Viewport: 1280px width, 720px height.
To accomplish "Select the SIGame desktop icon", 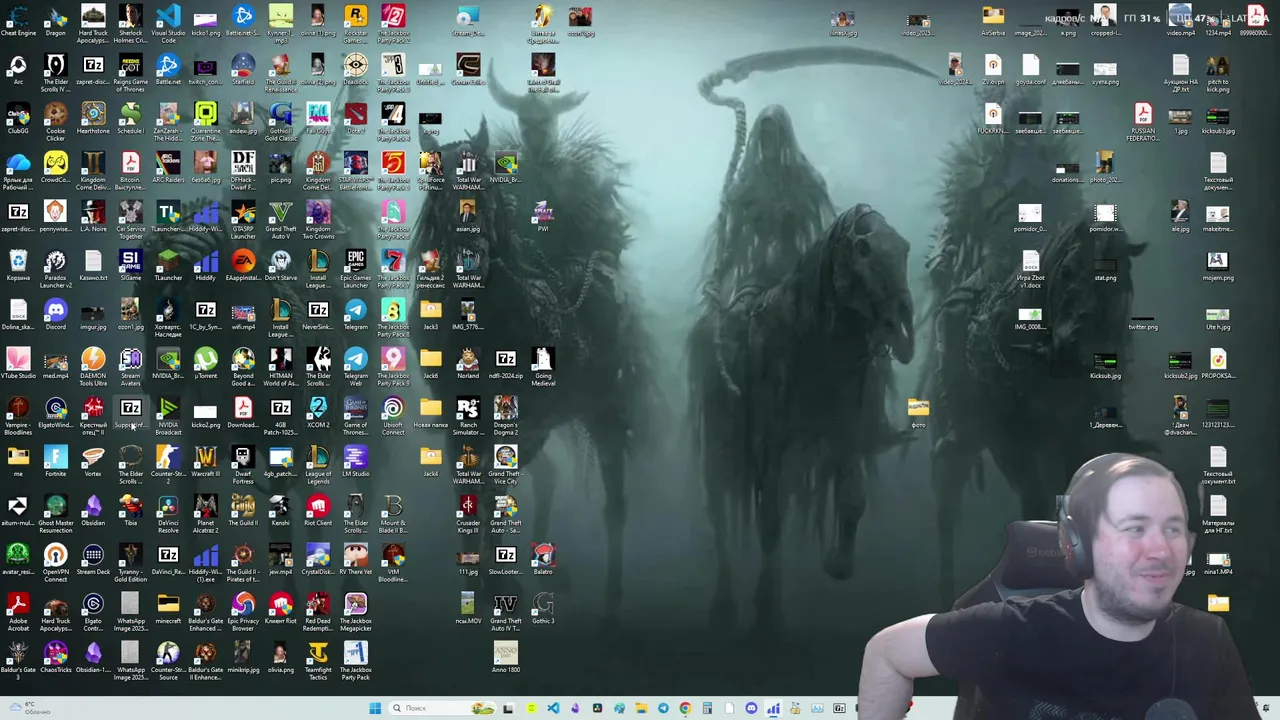I will tap(130, 262).
